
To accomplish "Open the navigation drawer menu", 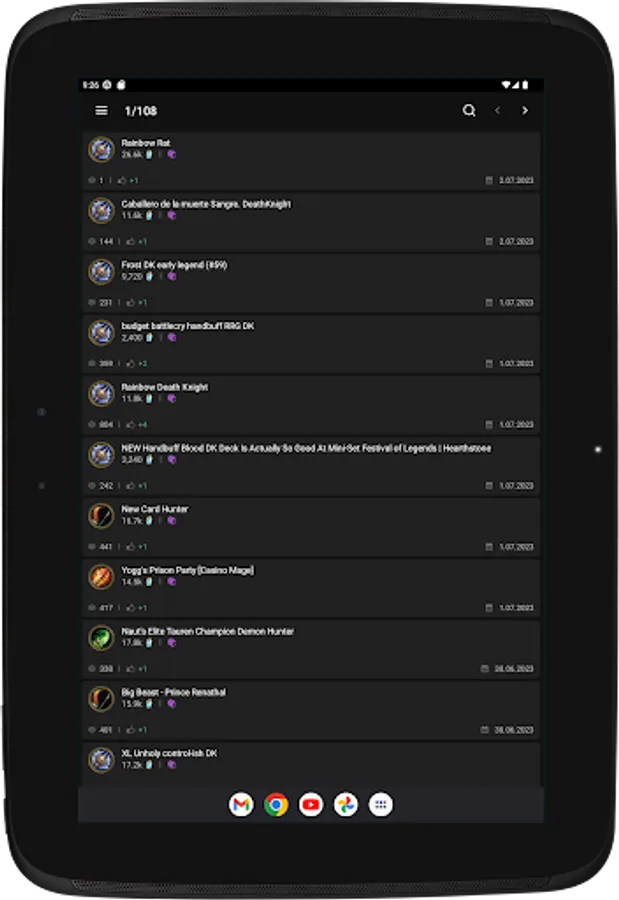I will [x=100, y=111].
